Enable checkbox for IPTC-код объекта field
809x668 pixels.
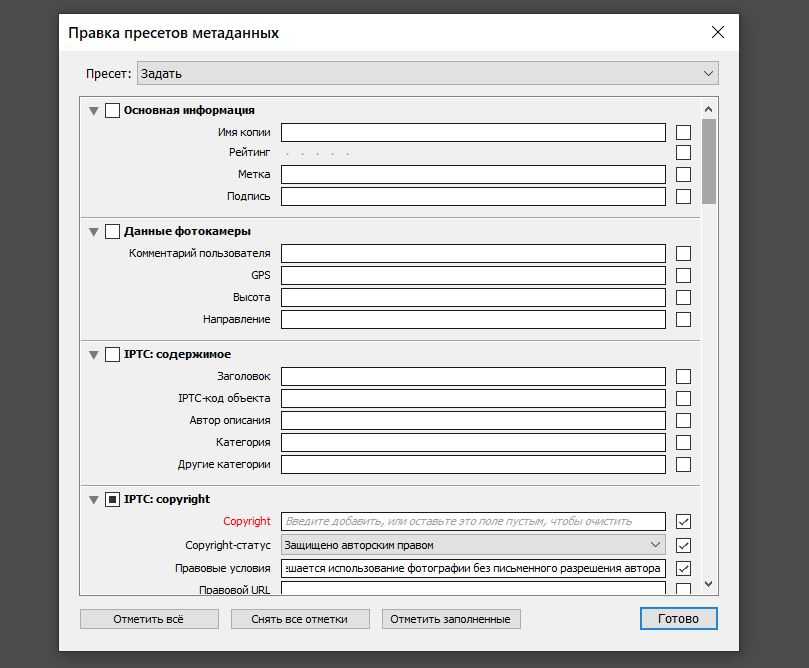coord(683,398)
